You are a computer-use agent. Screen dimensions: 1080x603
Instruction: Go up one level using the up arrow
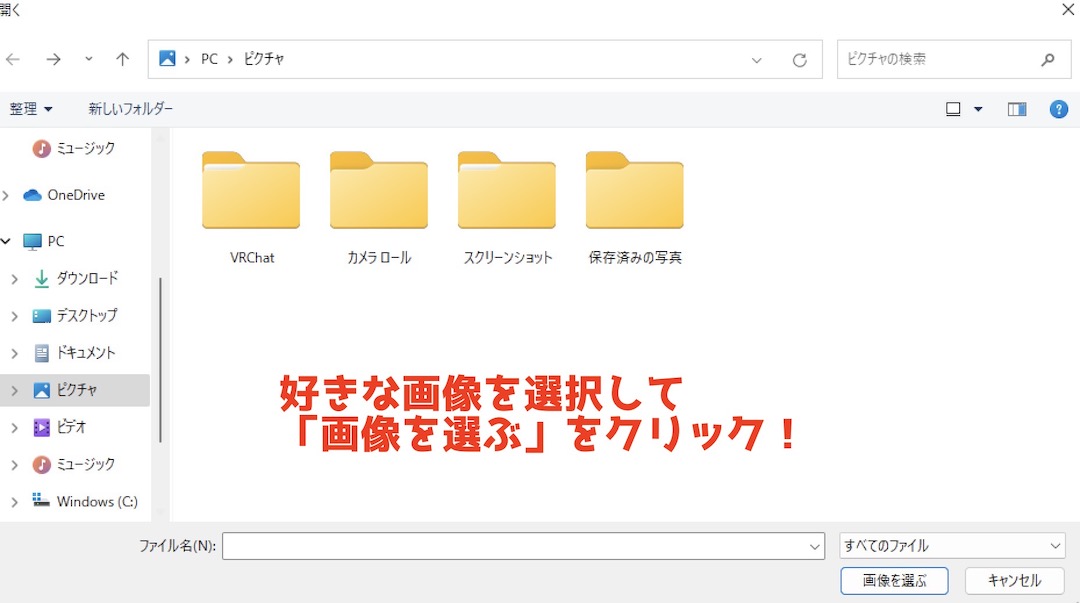tap(122, 59)
